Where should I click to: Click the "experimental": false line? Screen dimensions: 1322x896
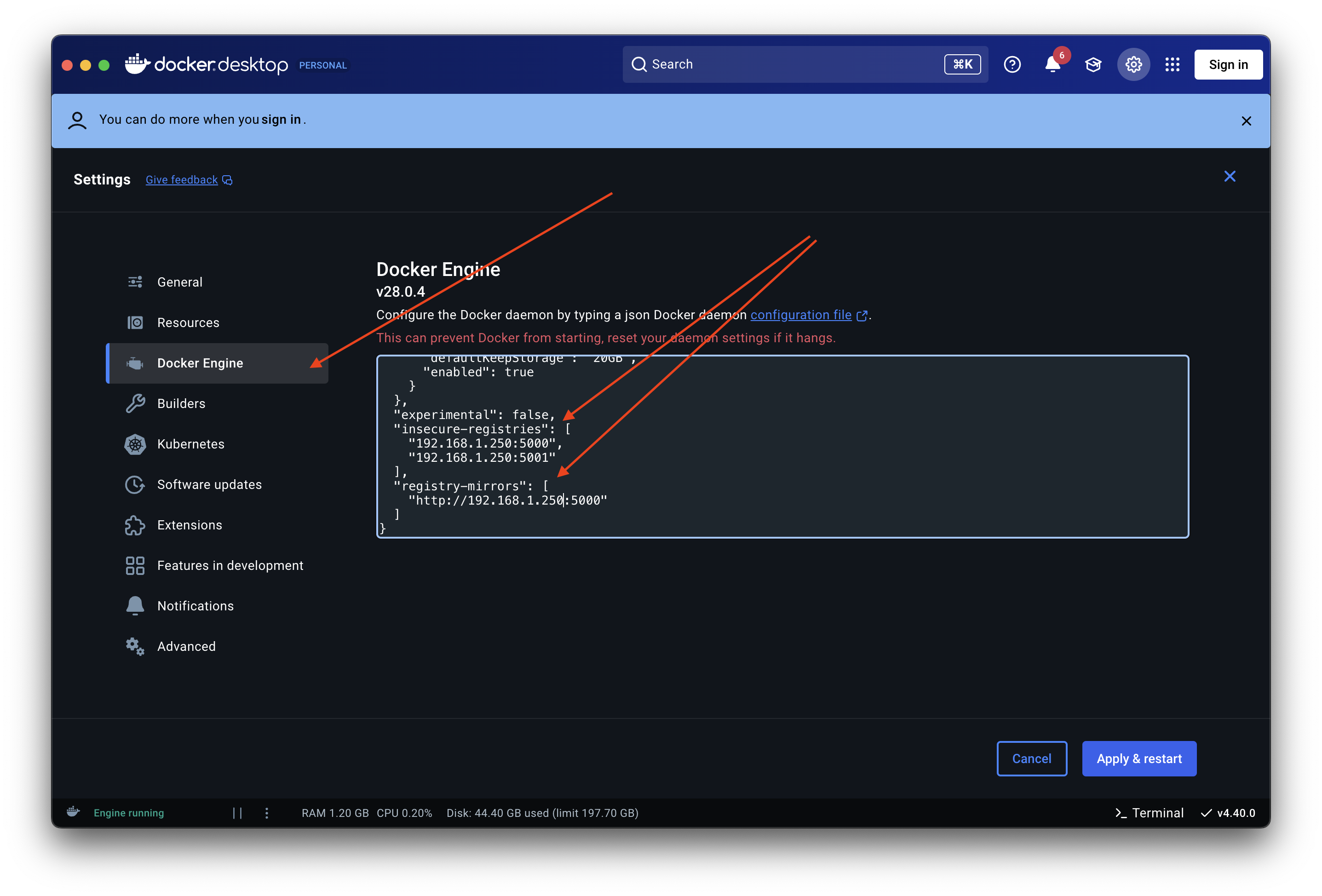click(474, 415)
